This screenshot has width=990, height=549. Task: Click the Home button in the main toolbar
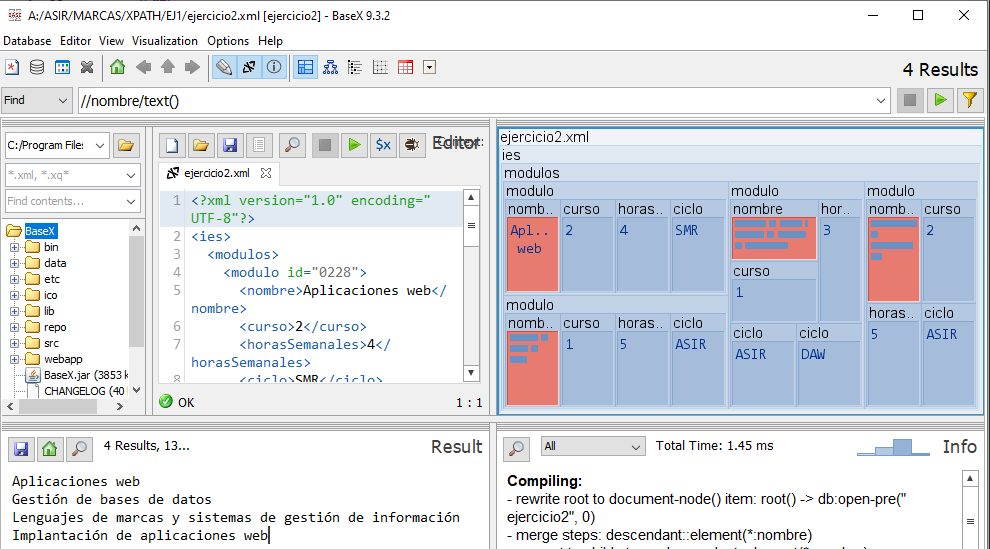[118, 68]
